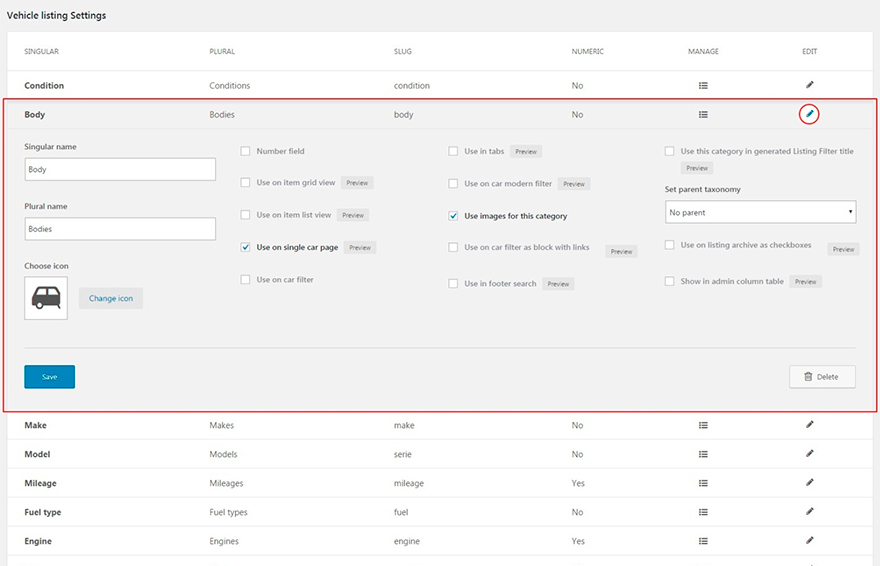The width and height of the screenshot is (880, 566).
Task: Click the Plural name input field
Action: tap(120, 229)
